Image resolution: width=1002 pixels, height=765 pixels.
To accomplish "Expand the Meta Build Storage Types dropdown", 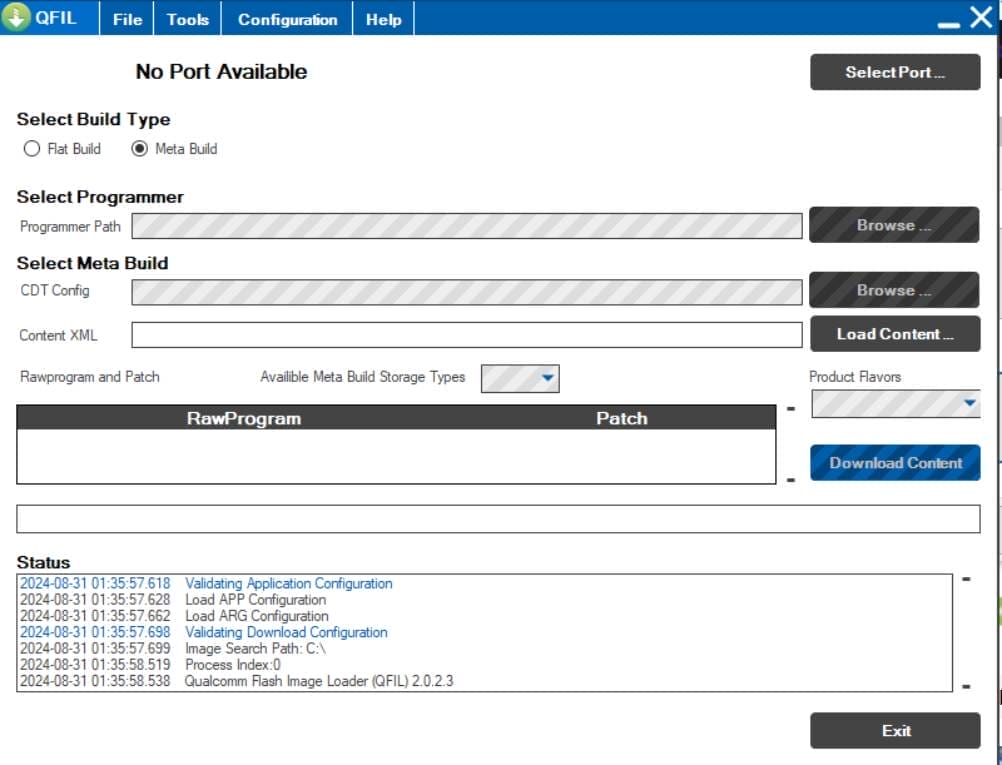I will [547, 378].
